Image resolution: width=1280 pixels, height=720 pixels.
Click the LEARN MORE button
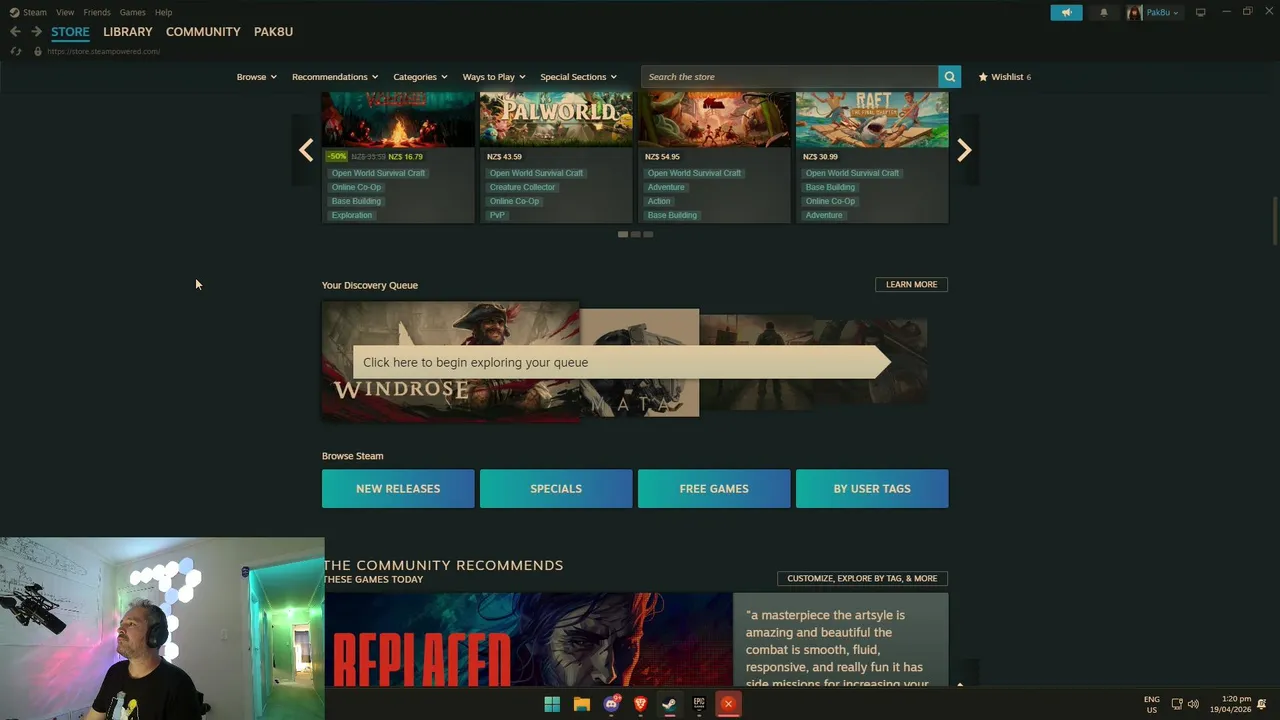(x=911, y=285)
